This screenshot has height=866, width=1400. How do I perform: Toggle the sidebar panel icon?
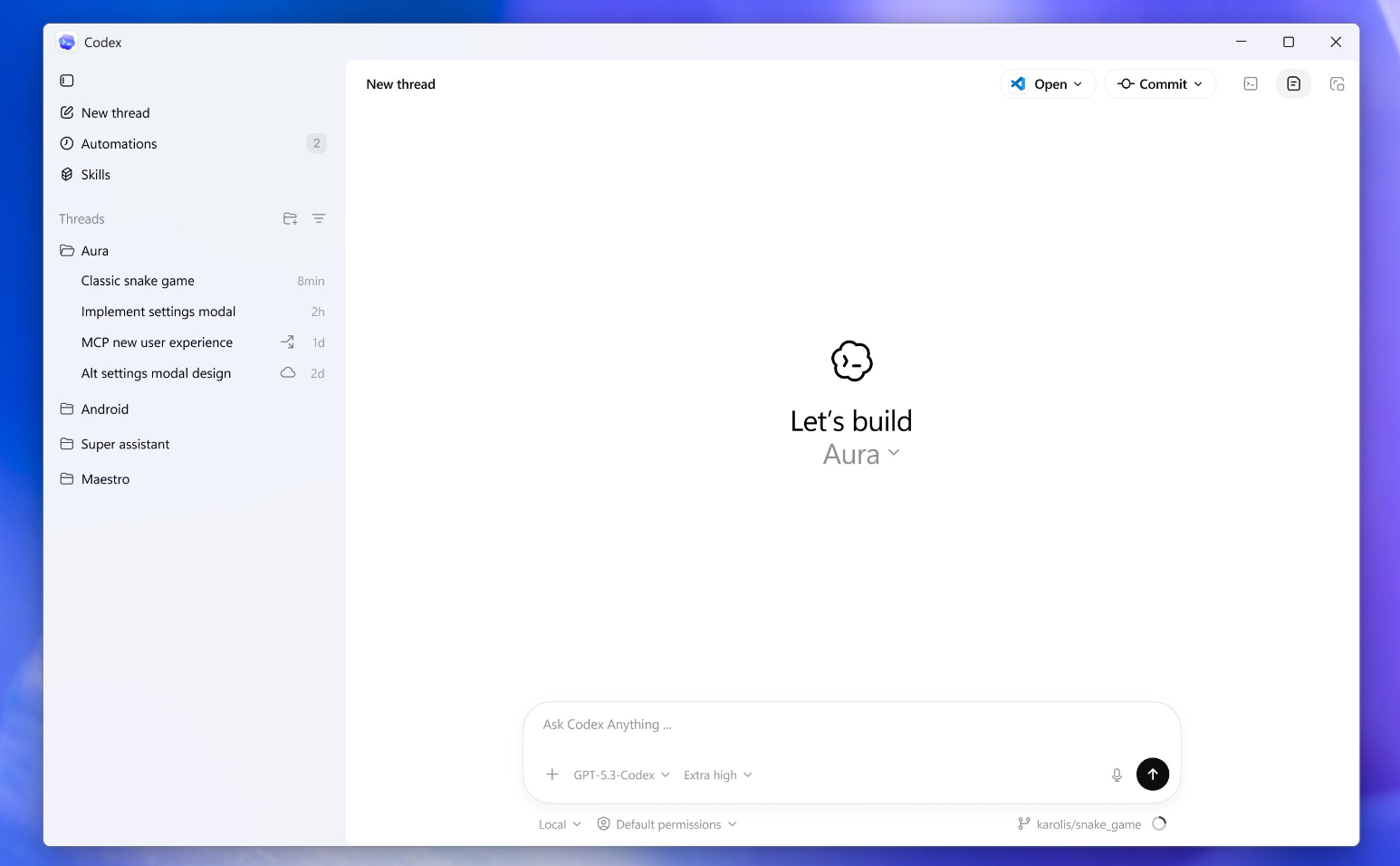[x=67, y=81]
